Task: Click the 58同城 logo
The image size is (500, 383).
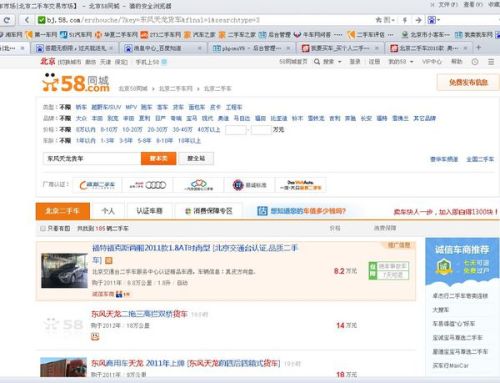Action: click(x=76, y=82)
